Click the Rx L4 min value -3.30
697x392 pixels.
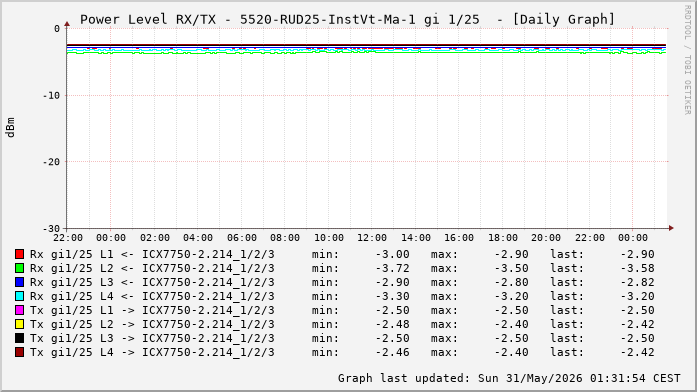393,296
